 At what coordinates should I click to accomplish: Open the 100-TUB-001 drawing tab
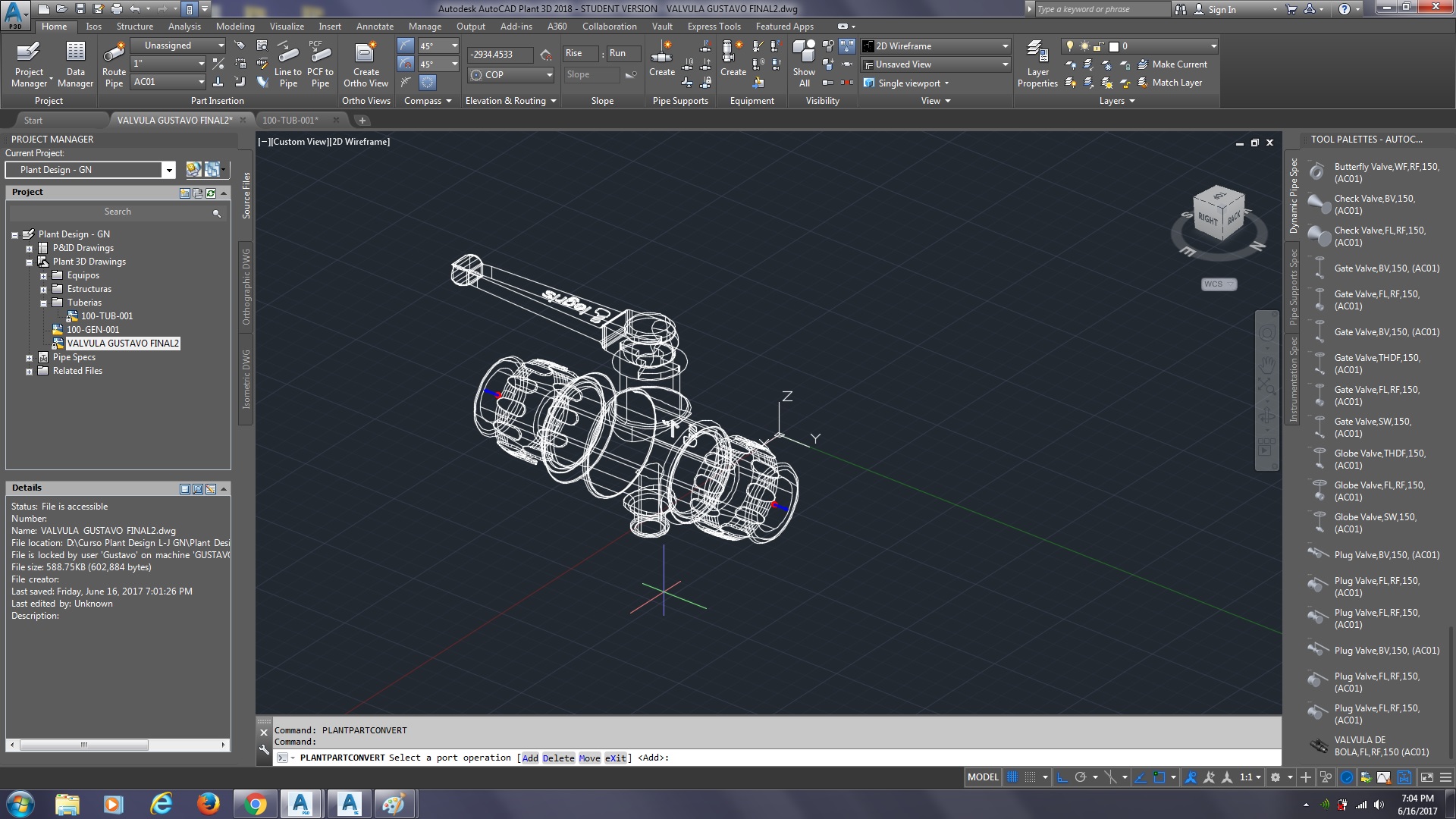290,120
